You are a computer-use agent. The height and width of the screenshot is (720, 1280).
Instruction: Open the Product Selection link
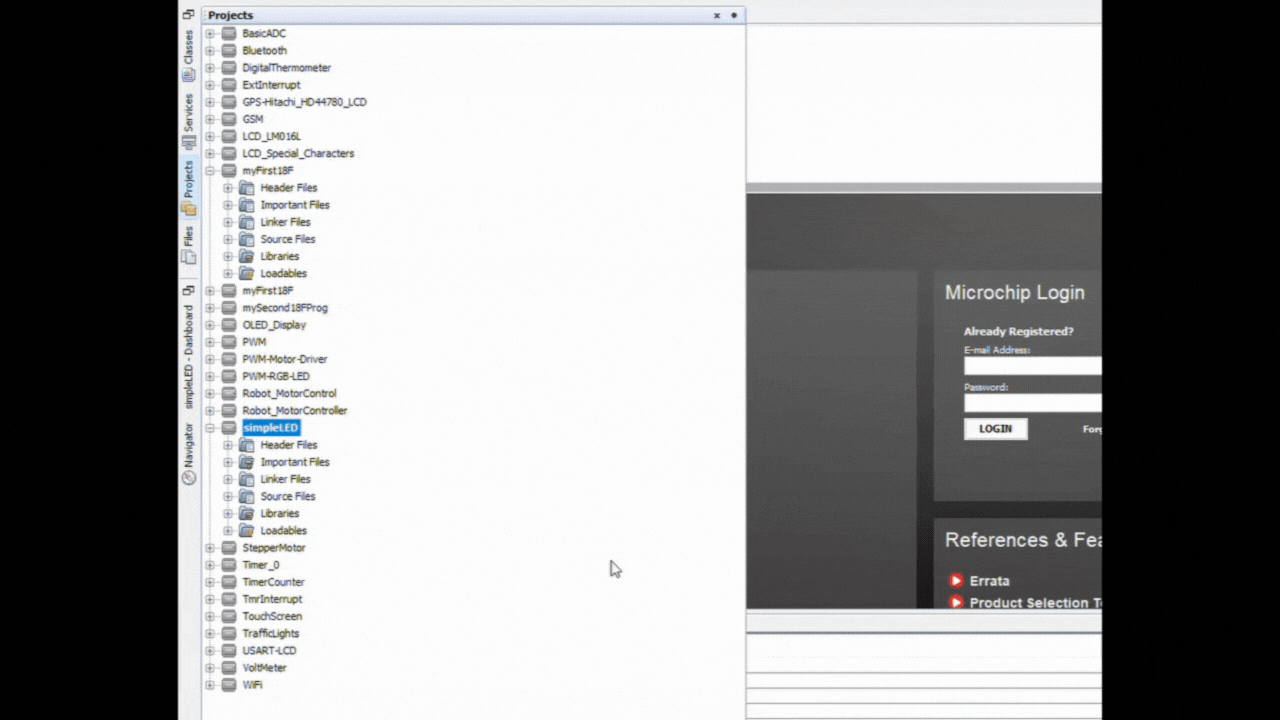pyautogui.click(x=1034, y=603)
